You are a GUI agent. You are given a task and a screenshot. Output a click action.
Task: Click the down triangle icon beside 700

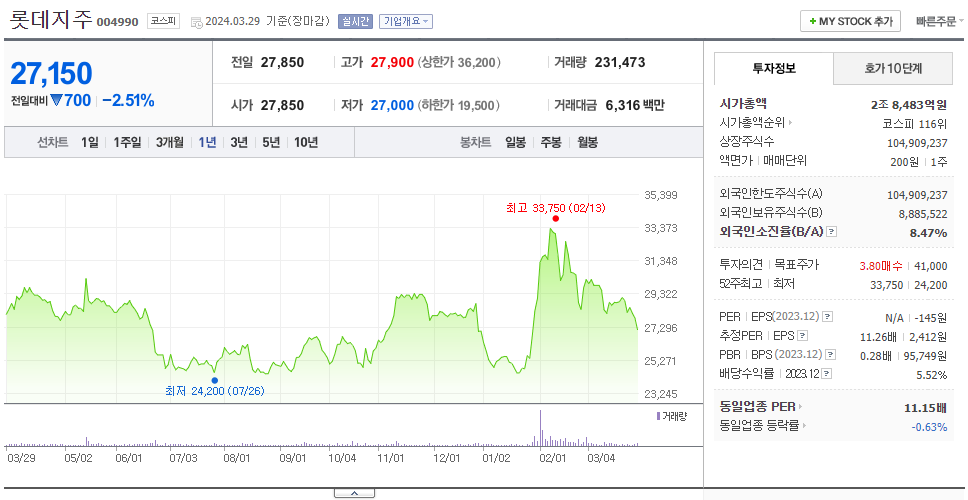coord(57,101)
